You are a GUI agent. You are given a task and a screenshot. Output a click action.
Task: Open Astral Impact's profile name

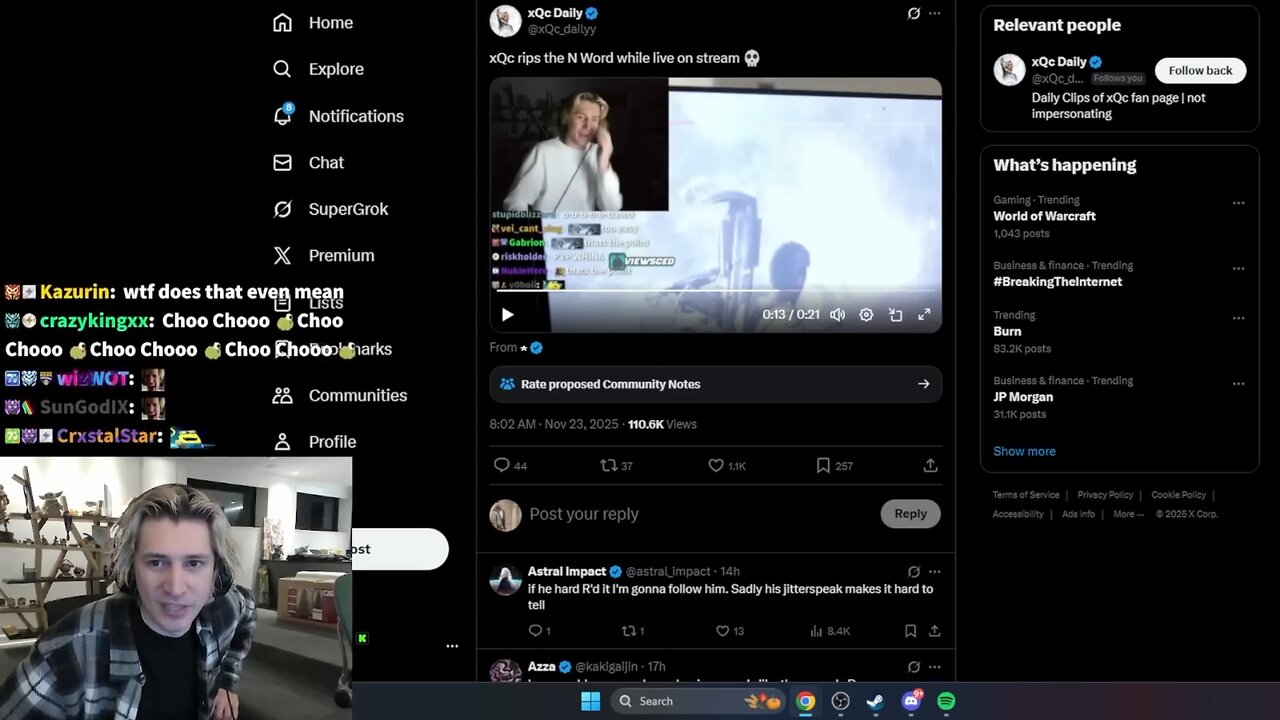[567, 572]
